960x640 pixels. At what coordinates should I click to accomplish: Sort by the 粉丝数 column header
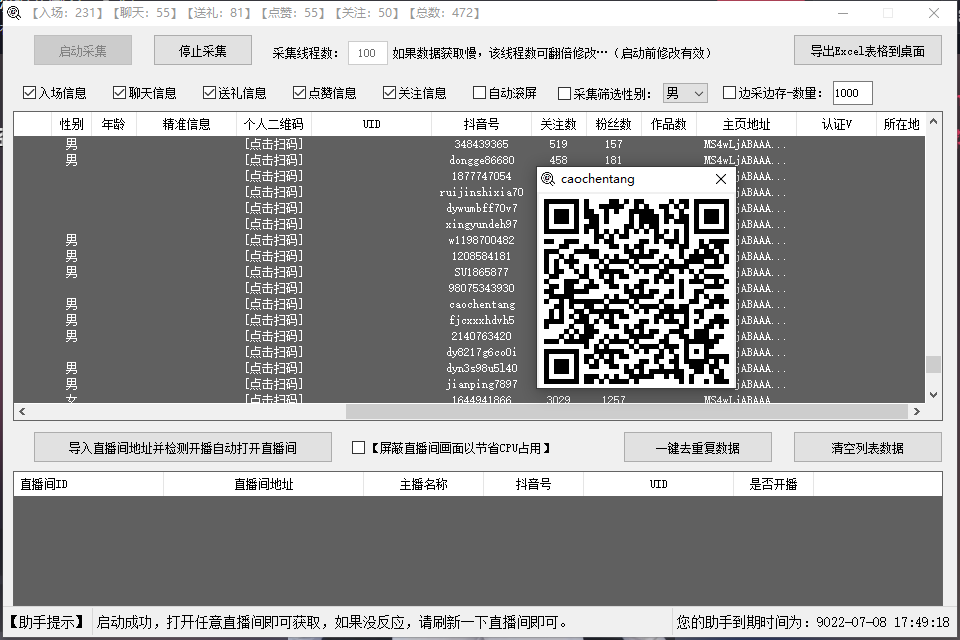coord(613,124)
